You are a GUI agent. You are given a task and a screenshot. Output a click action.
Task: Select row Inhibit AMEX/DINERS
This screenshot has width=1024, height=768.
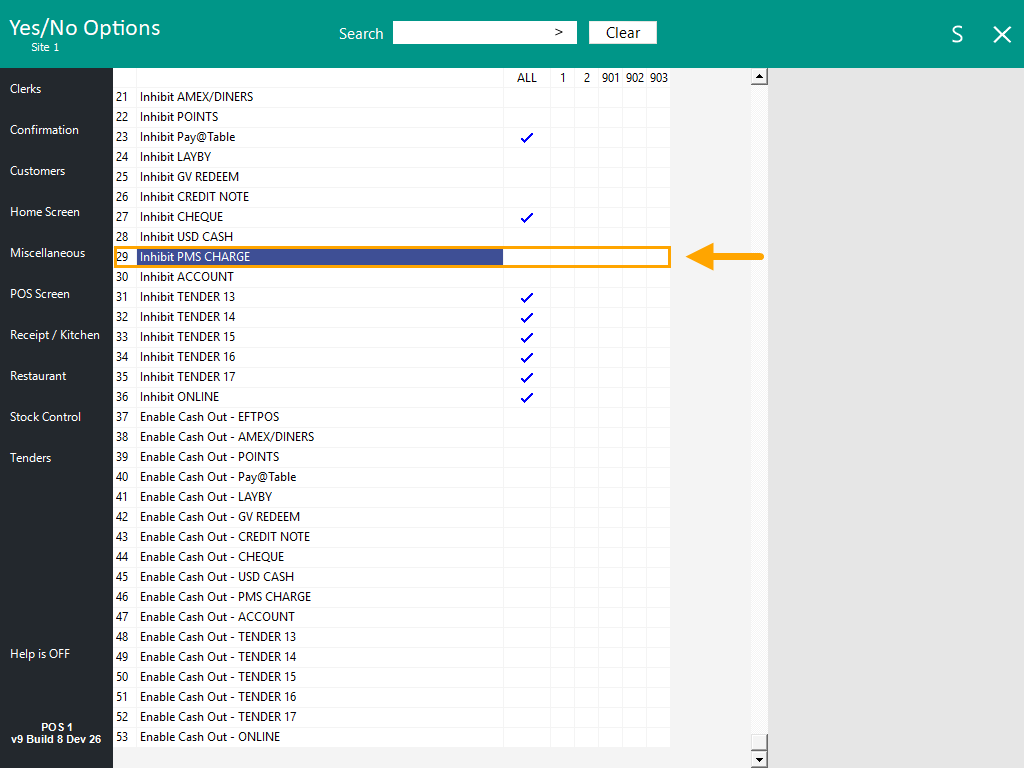(x=392, y=97)
